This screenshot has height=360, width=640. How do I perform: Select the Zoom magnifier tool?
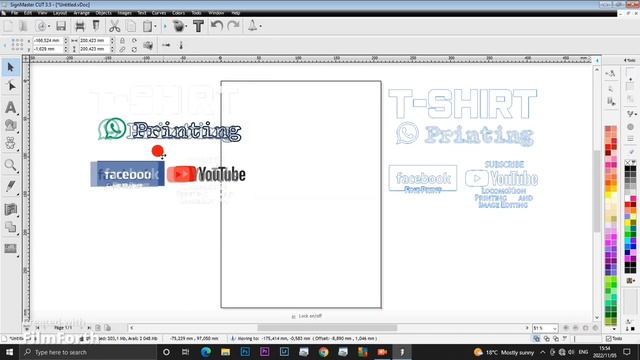(11, 165)
